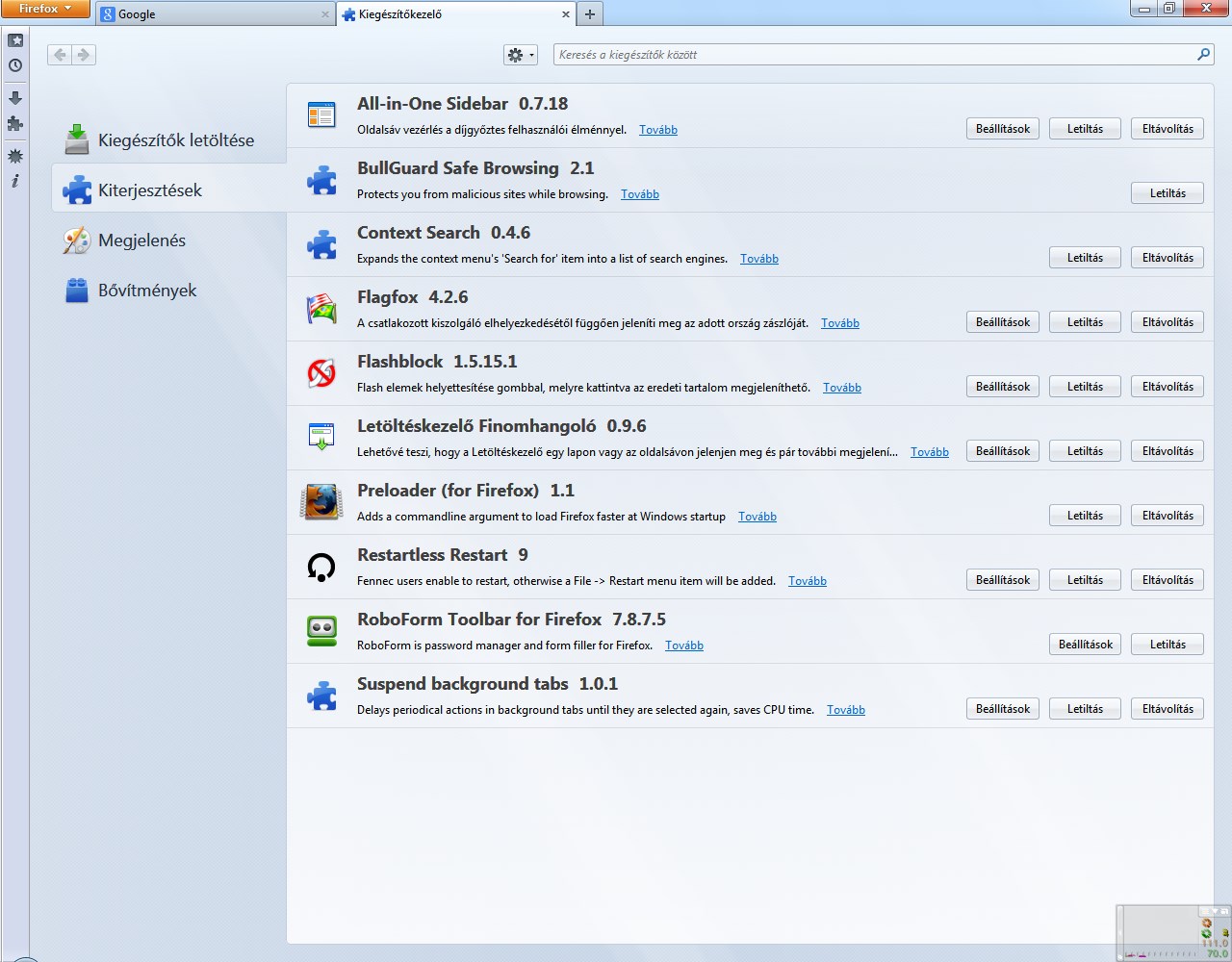Follow the Tovább link for Letöltéskezelő Finomhangoló
Image resolution: width=1232 pixels, height=962 pixels.
point(930,452)
